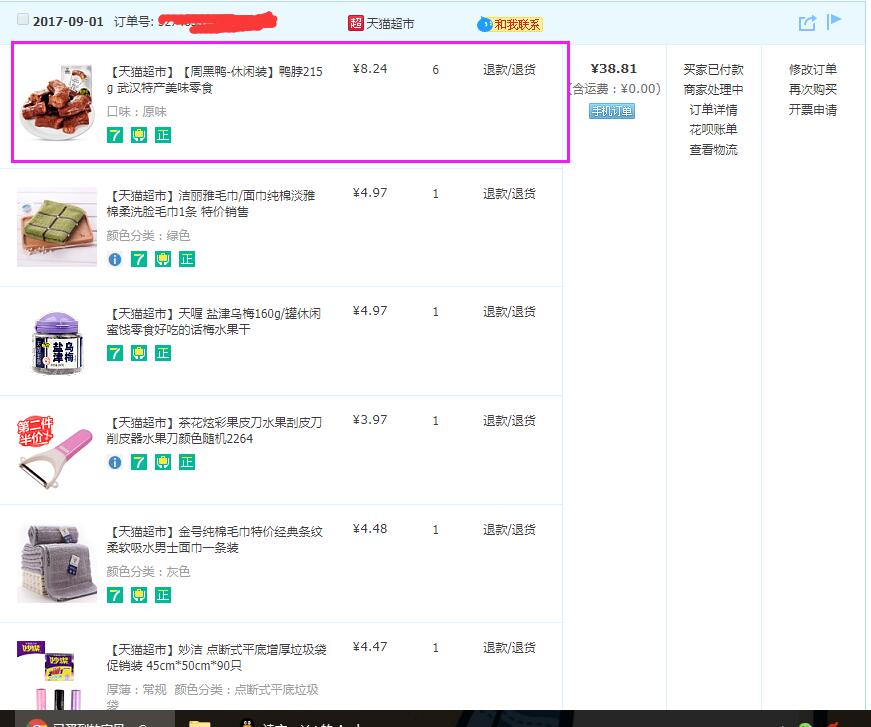The image size is (871, 727).
Task: Open the 盐津乌梅 jar thumbnail
Action: (x=57, y=343)
